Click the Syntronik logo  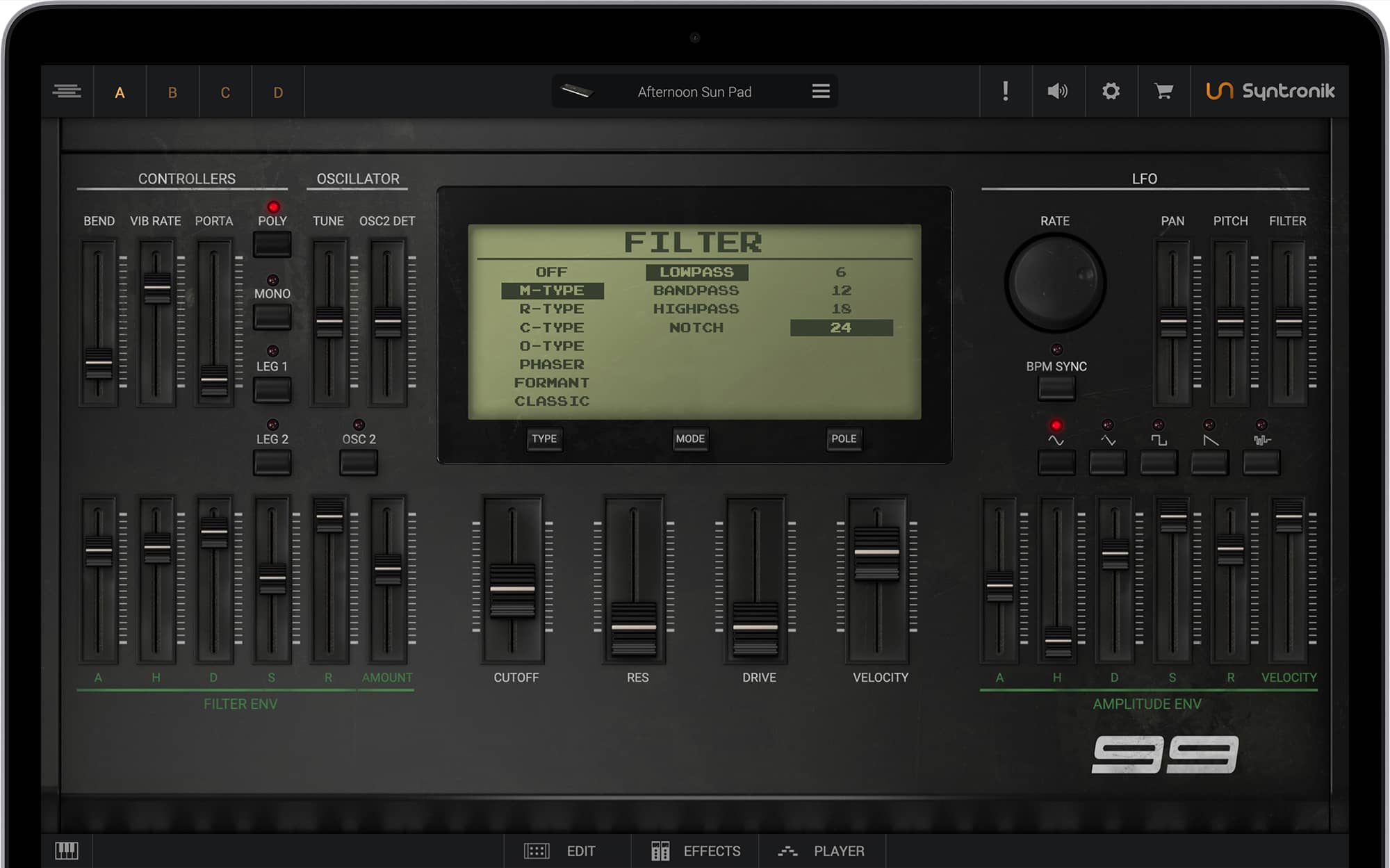[x=1270, y=91]
